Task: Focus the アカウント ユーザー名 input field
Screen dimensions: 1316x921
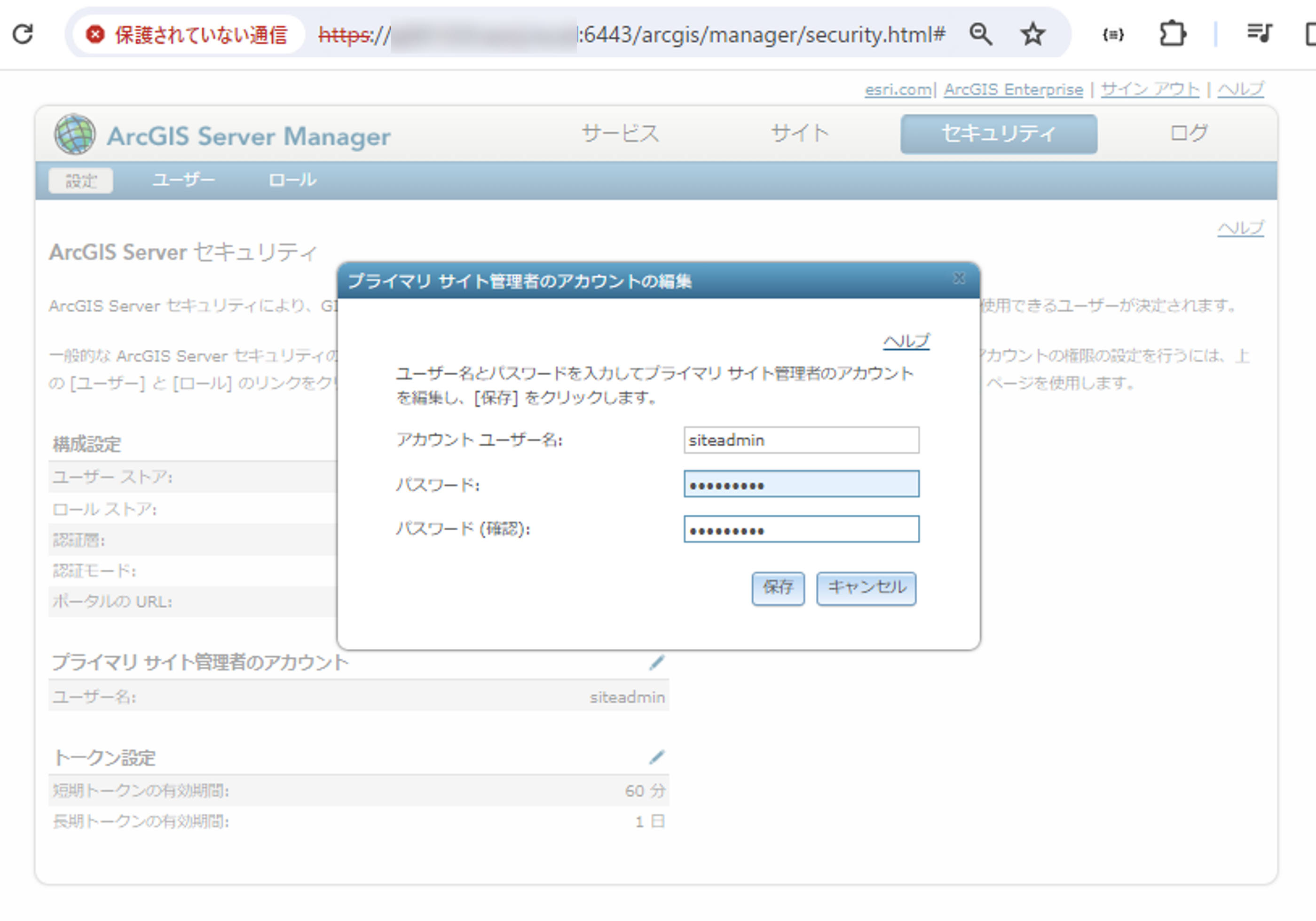Action: pyautogui.click(x=801, y=440)
